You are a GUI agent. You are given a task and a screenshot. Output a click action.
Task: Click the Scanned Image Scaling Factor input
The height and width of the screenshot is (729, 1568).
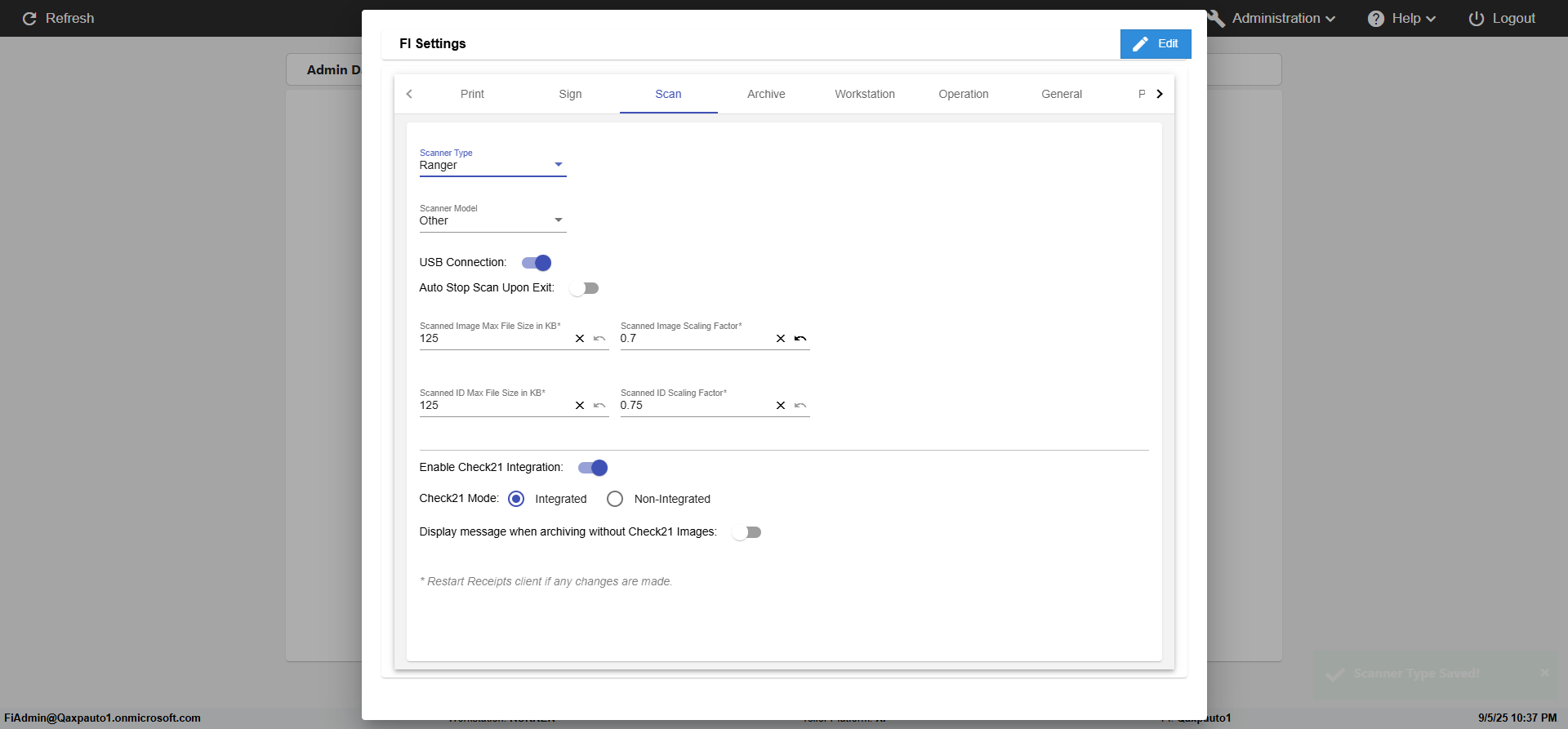694,339
